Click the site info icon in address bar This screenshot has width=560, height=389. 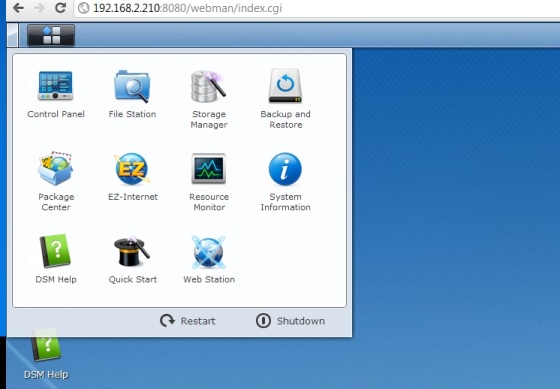(x=83, y=8)
